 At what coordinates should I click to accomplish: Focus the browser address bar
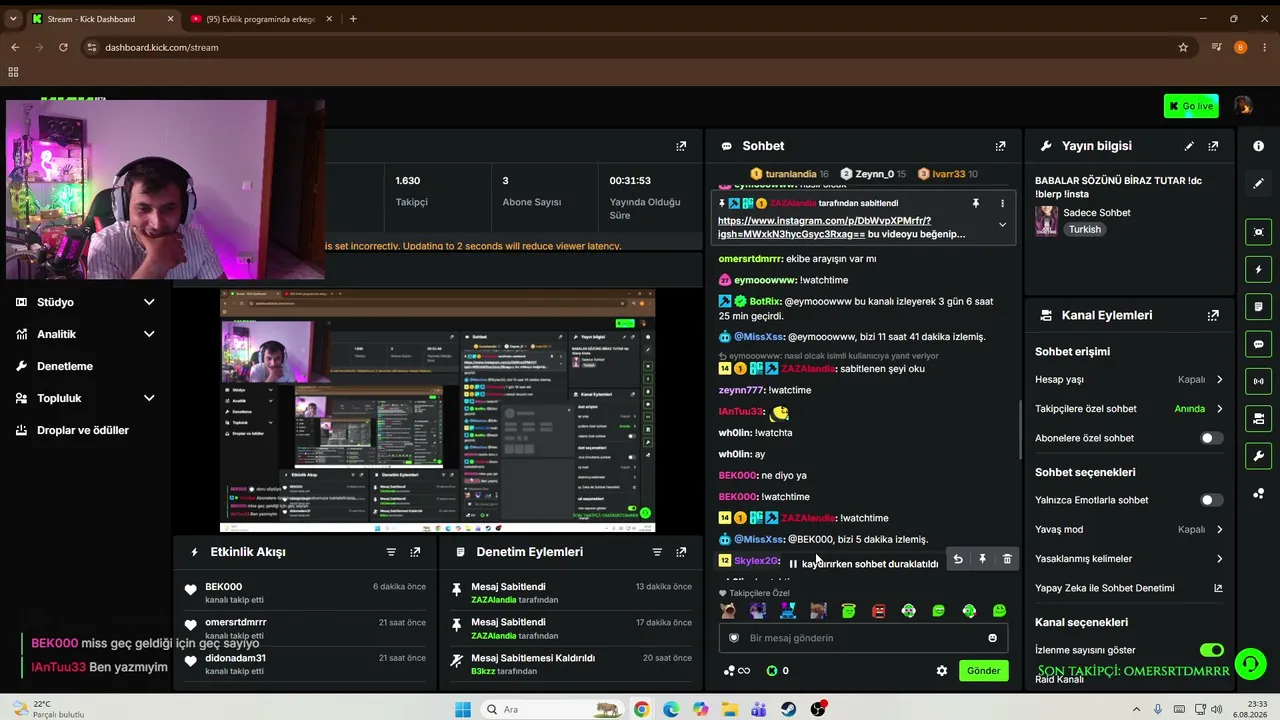coord(630,47)
